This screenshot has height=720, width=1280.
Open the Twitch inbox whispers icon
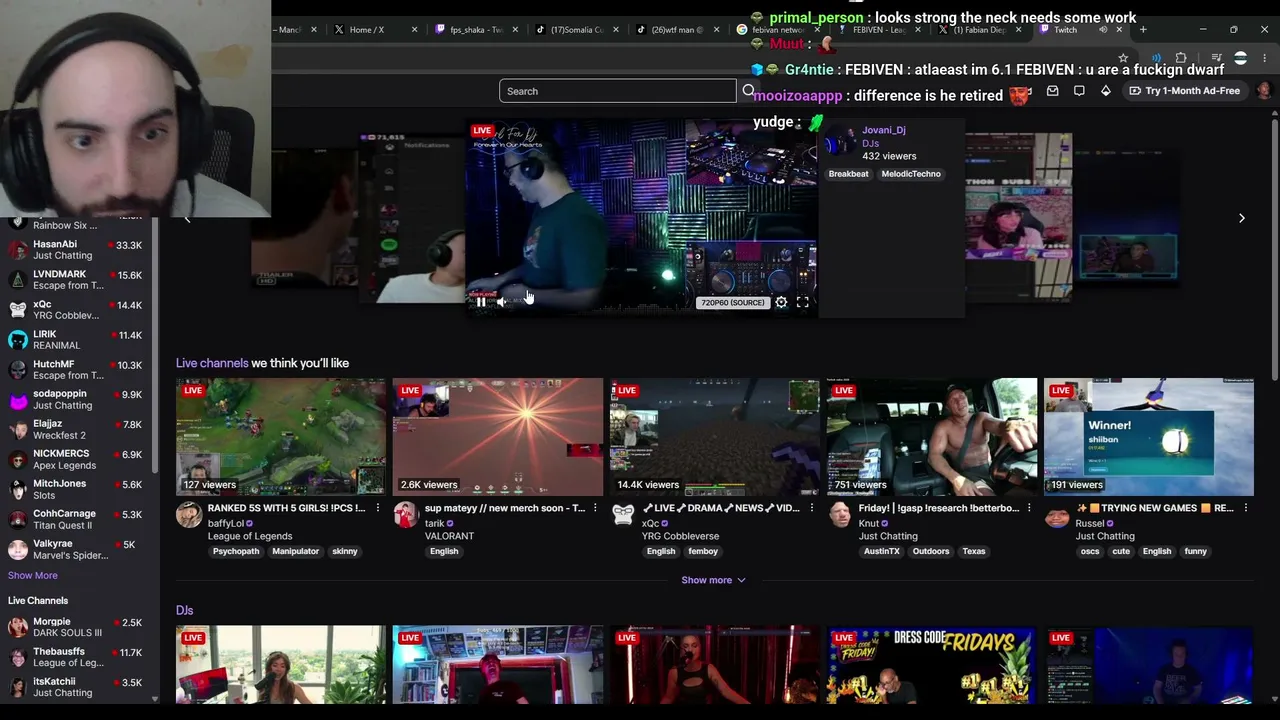click(1052, 91)
